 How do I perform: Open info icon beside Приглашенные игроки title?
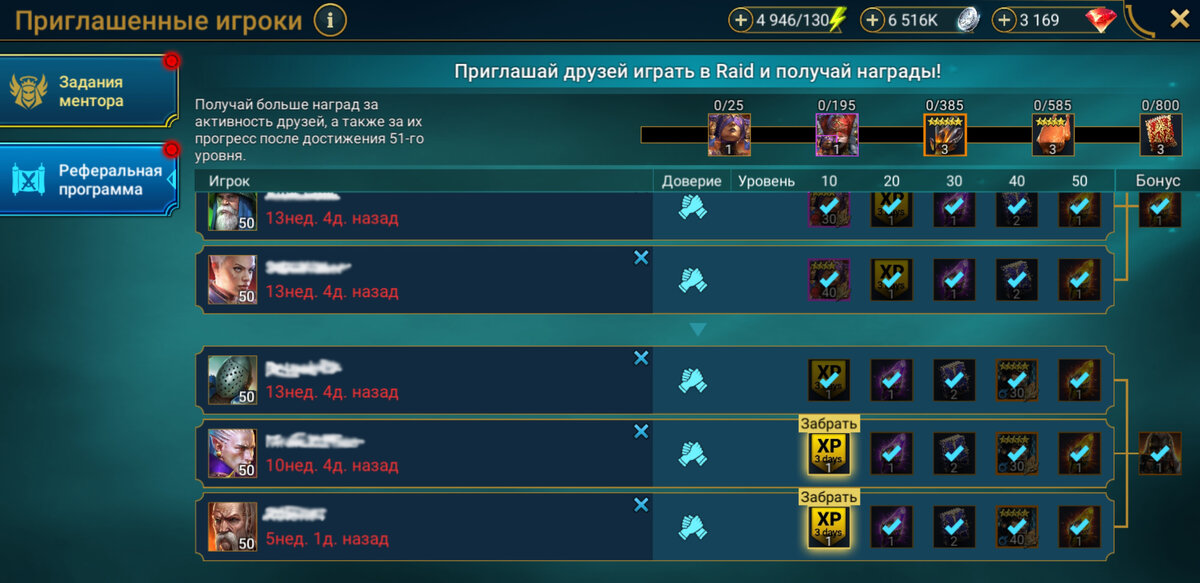click(330, 19)
